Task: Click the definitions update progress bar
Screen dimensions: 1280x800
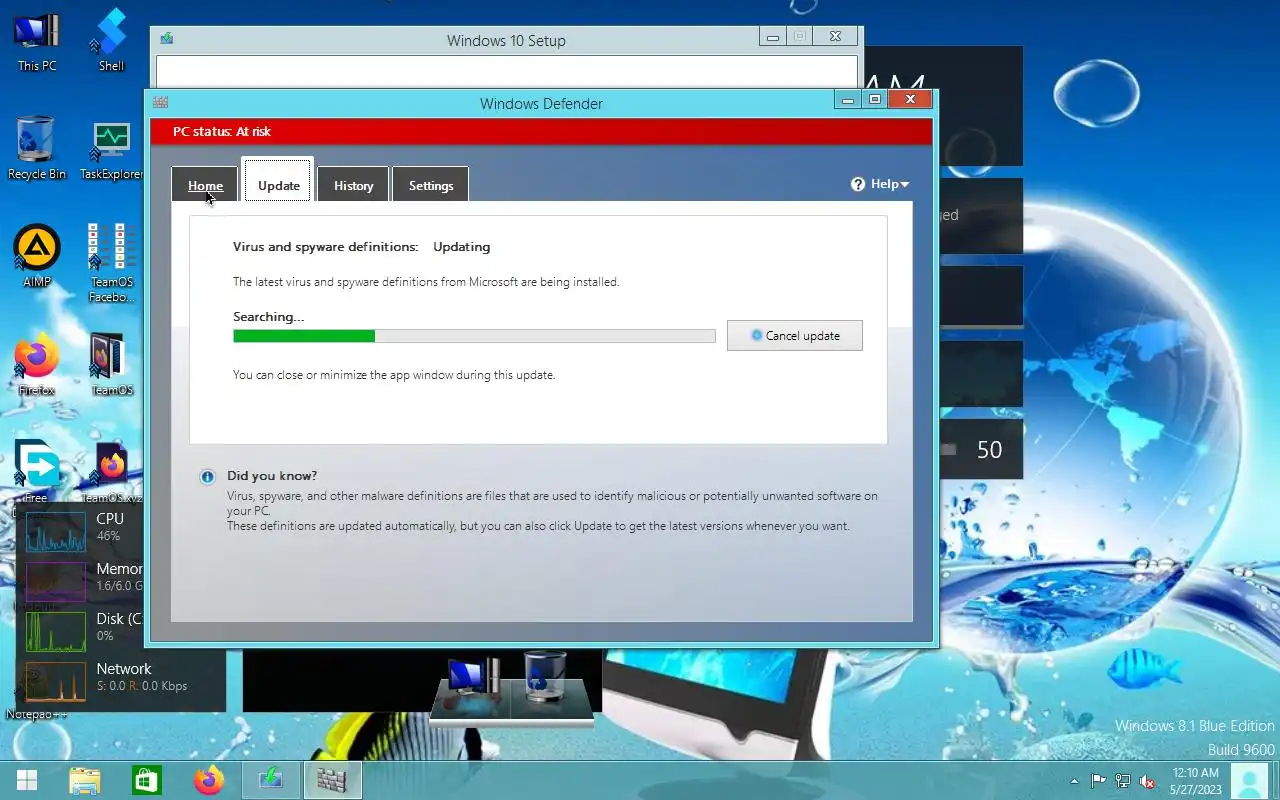Action: coord(474,336)
